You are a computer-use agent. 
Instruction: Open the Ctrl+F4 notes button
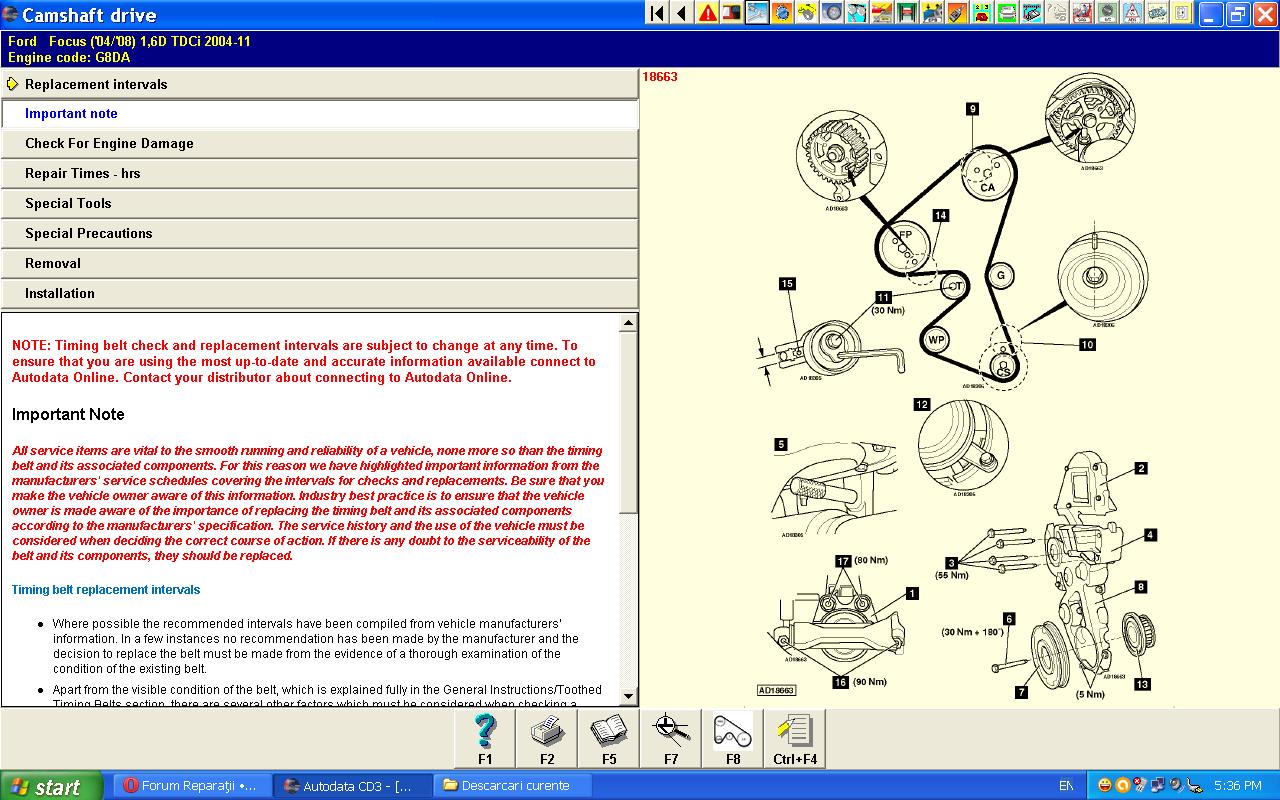(x=795, y=739)
